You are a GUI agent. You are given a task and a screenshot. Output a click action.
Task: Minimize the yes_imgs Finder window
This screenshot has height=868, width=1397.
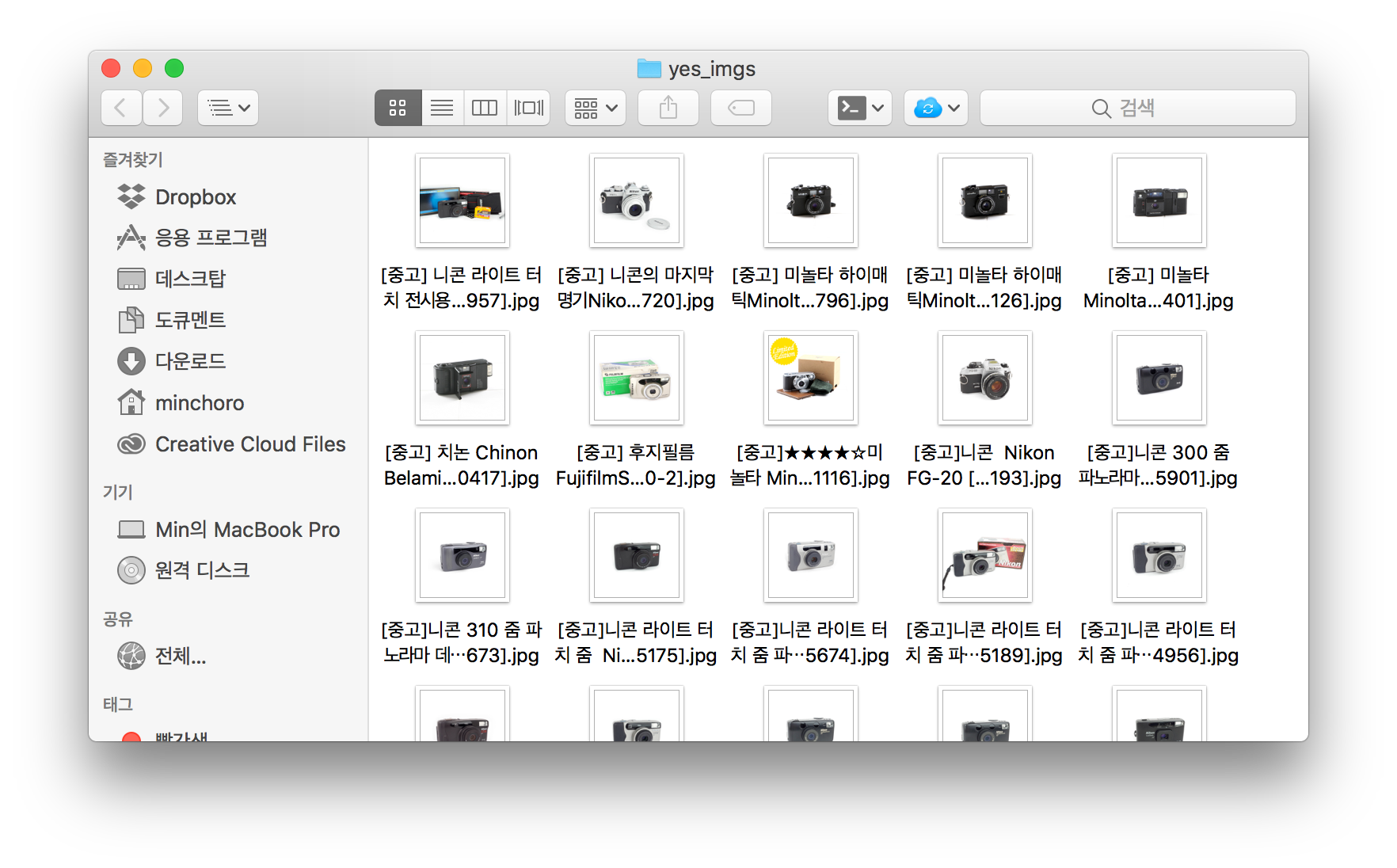[143, 68]
